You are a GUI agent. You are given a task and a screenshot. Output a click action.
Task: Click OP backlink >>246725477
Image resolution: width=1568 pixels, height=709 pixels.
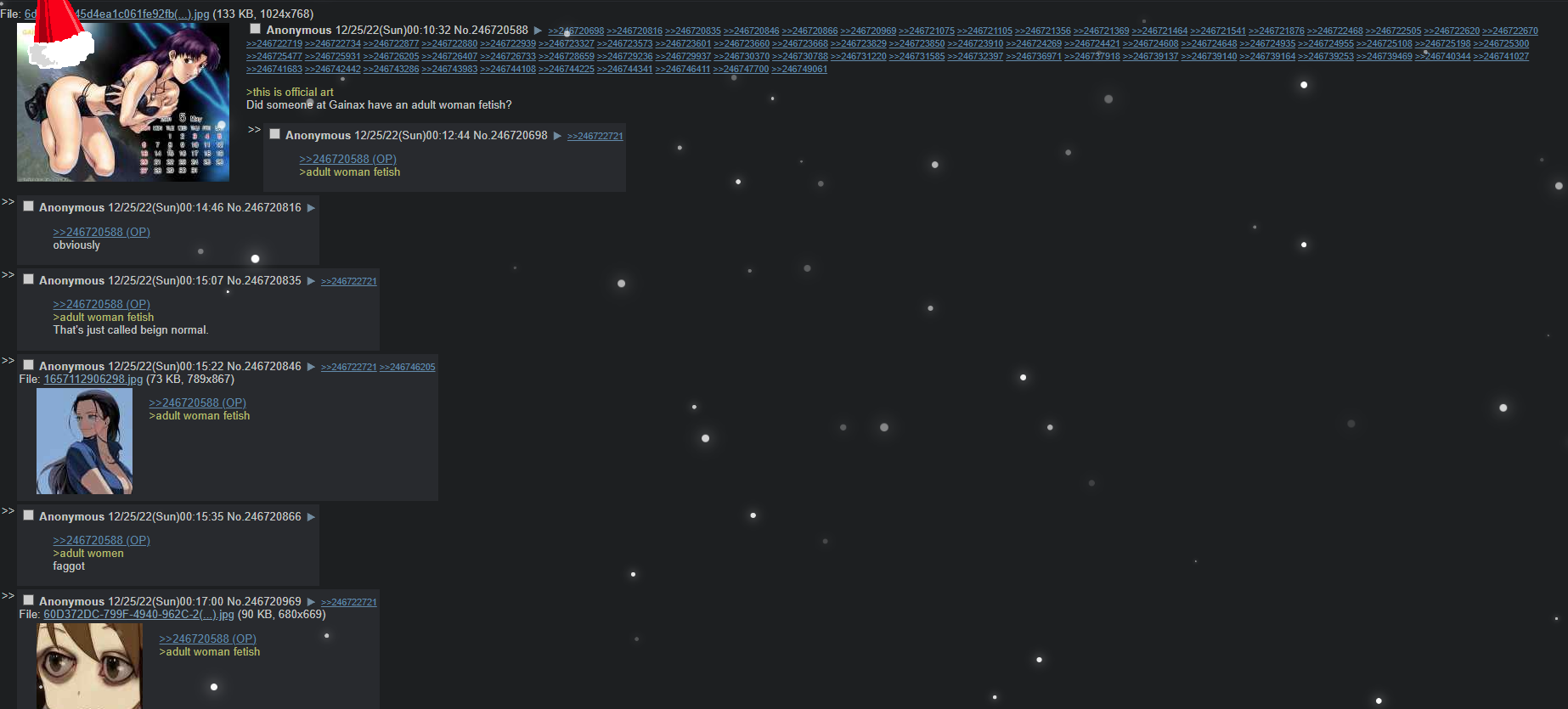(x=274, y=56)
